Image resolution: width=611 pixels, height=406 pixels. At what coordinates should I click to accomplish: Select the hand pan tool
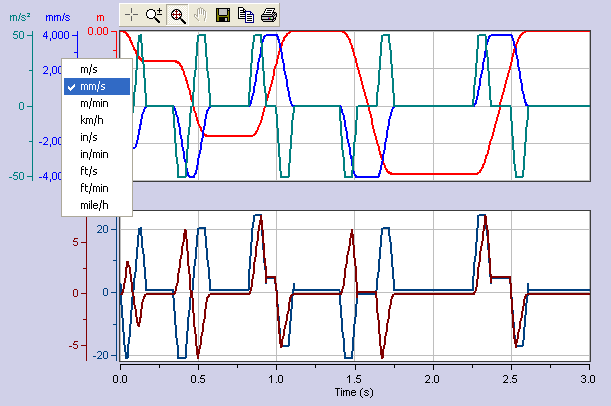[x=199, y=15]
